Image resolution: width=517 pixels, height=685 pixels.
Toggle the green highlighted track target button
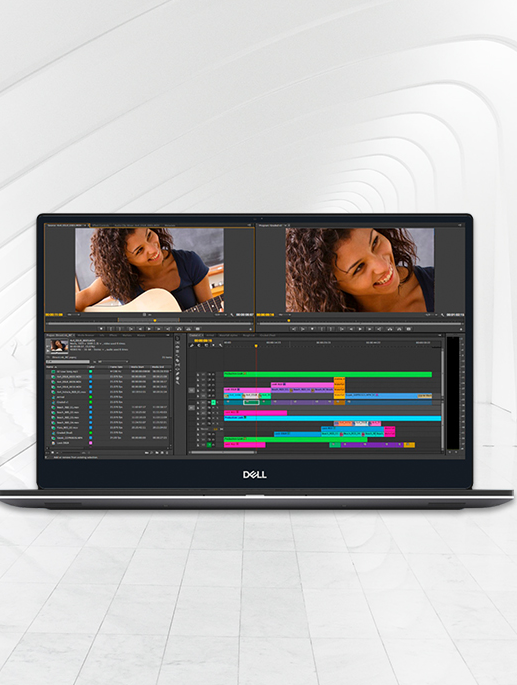[214, 402]
